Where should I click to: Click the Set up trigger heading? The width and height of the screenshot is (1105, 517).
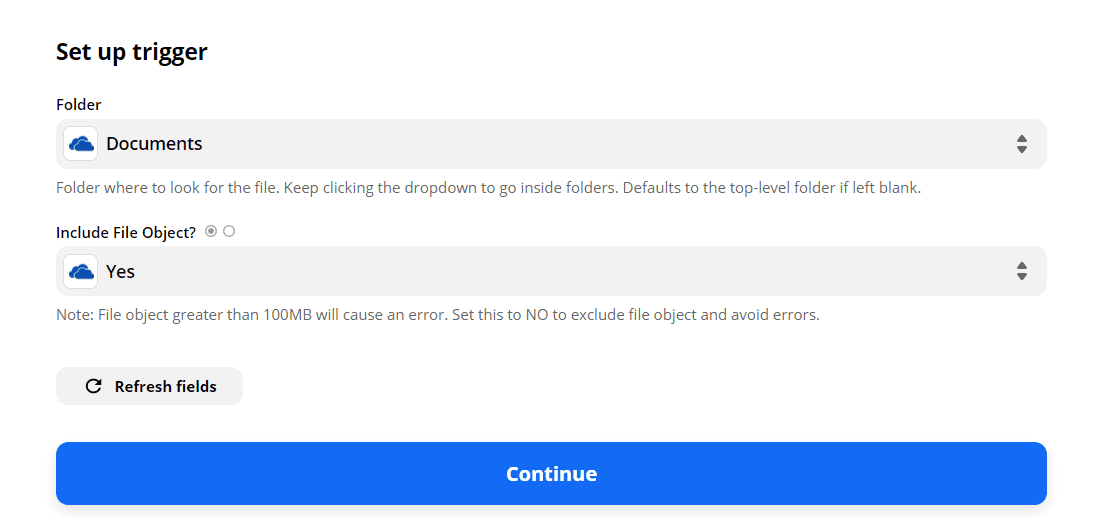(131, 52)
